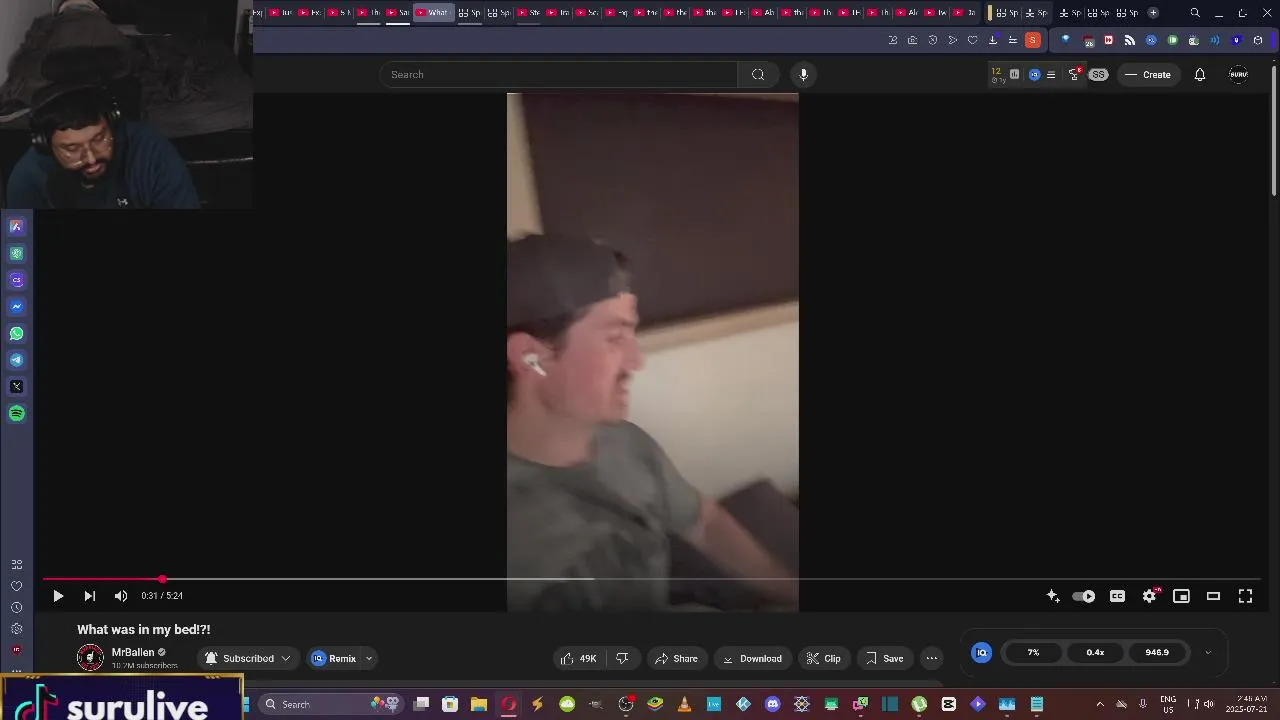Open Messenger in the Opera sidebar
1280x720 pixels.
(x=16, y=307)
